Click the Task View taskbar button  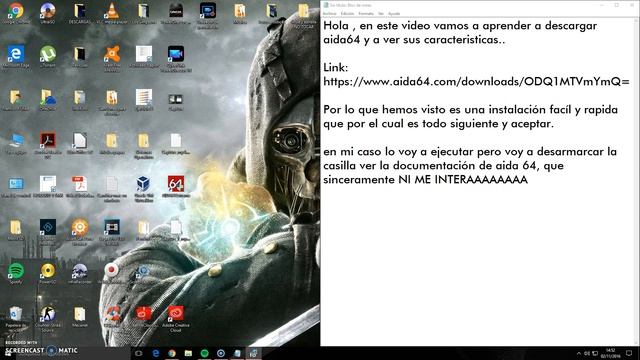139,353
